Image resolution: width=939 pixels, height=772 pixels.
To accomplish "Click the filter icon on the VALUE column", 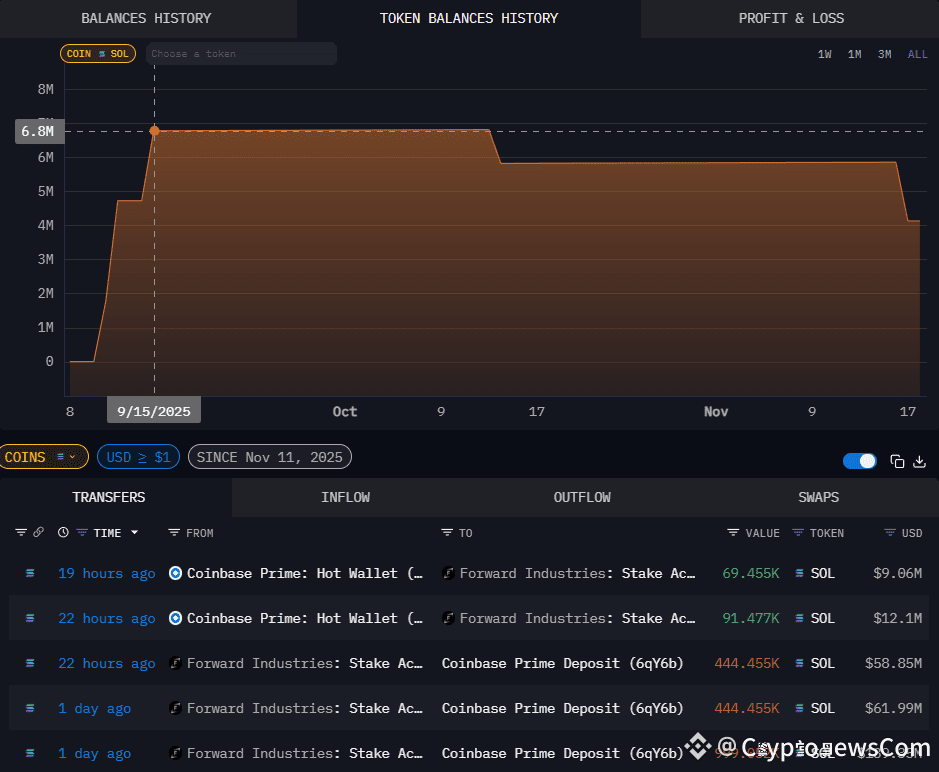I will coord(735,532).
